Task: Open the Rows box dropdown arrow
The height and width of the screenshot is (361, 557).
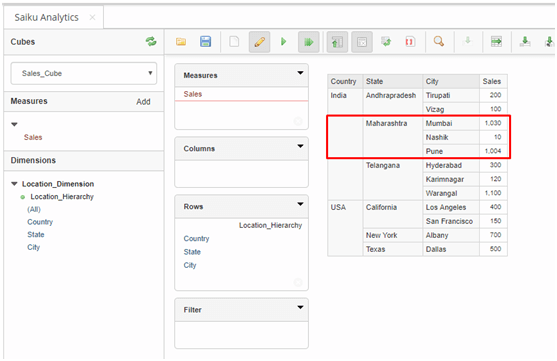Action: click(x=301, y=204)
